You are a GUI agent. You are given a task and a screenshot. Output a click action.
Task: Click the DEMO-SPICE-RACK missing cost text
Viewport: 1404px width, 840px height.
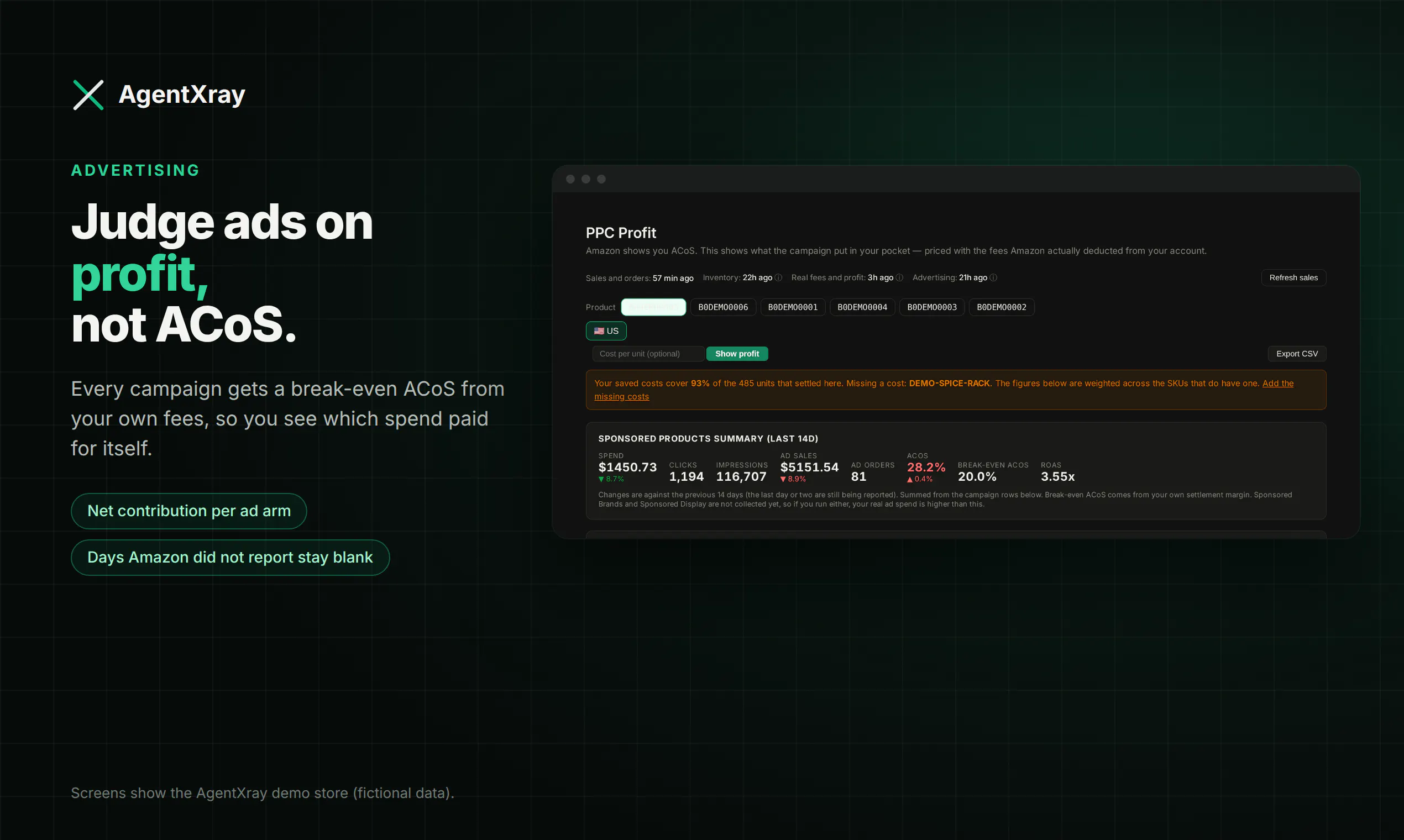pyautogui.click(x=950, y=383)
